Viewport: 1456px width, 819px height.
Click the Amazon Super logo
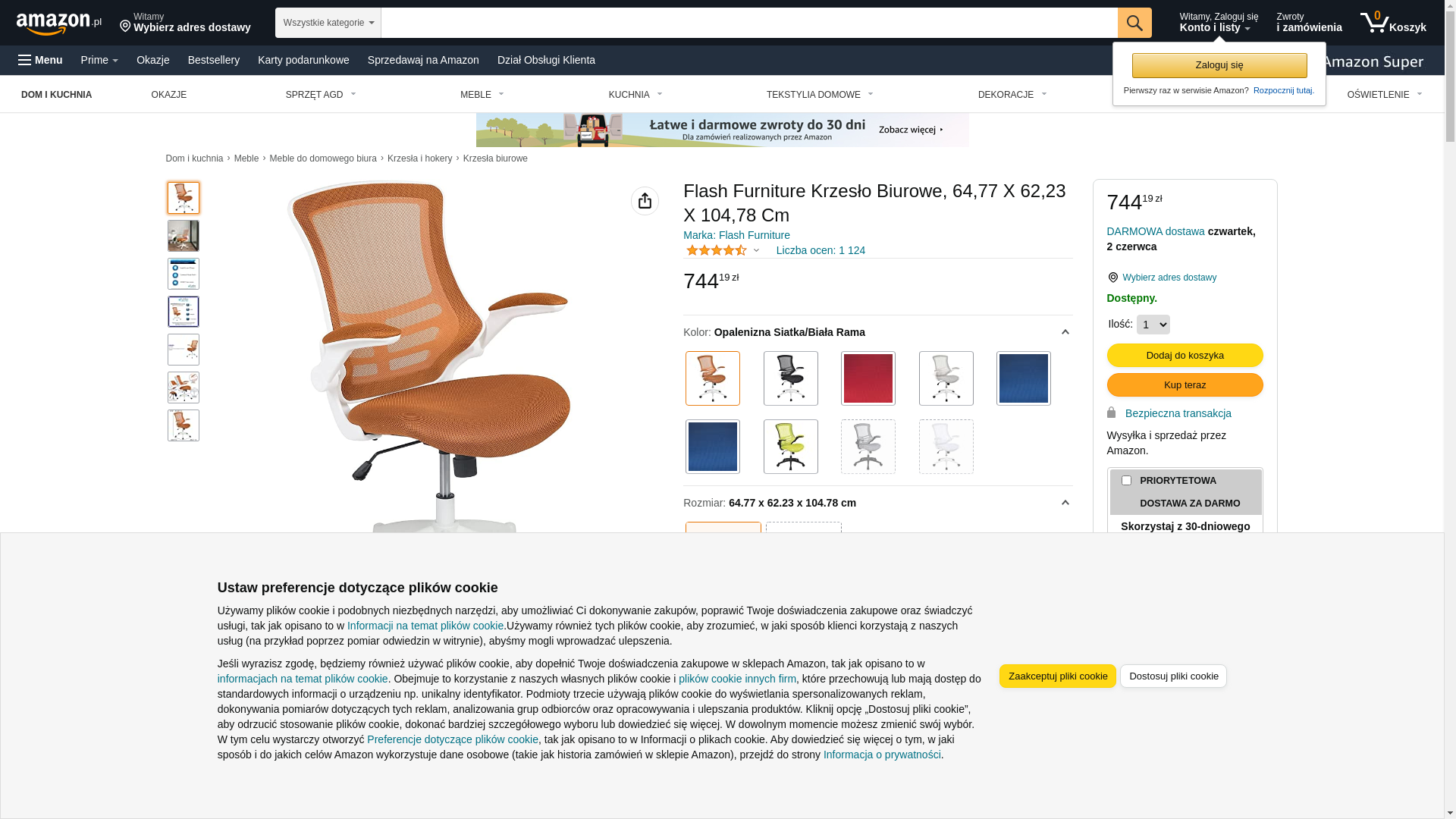(x=1373, y=61)
